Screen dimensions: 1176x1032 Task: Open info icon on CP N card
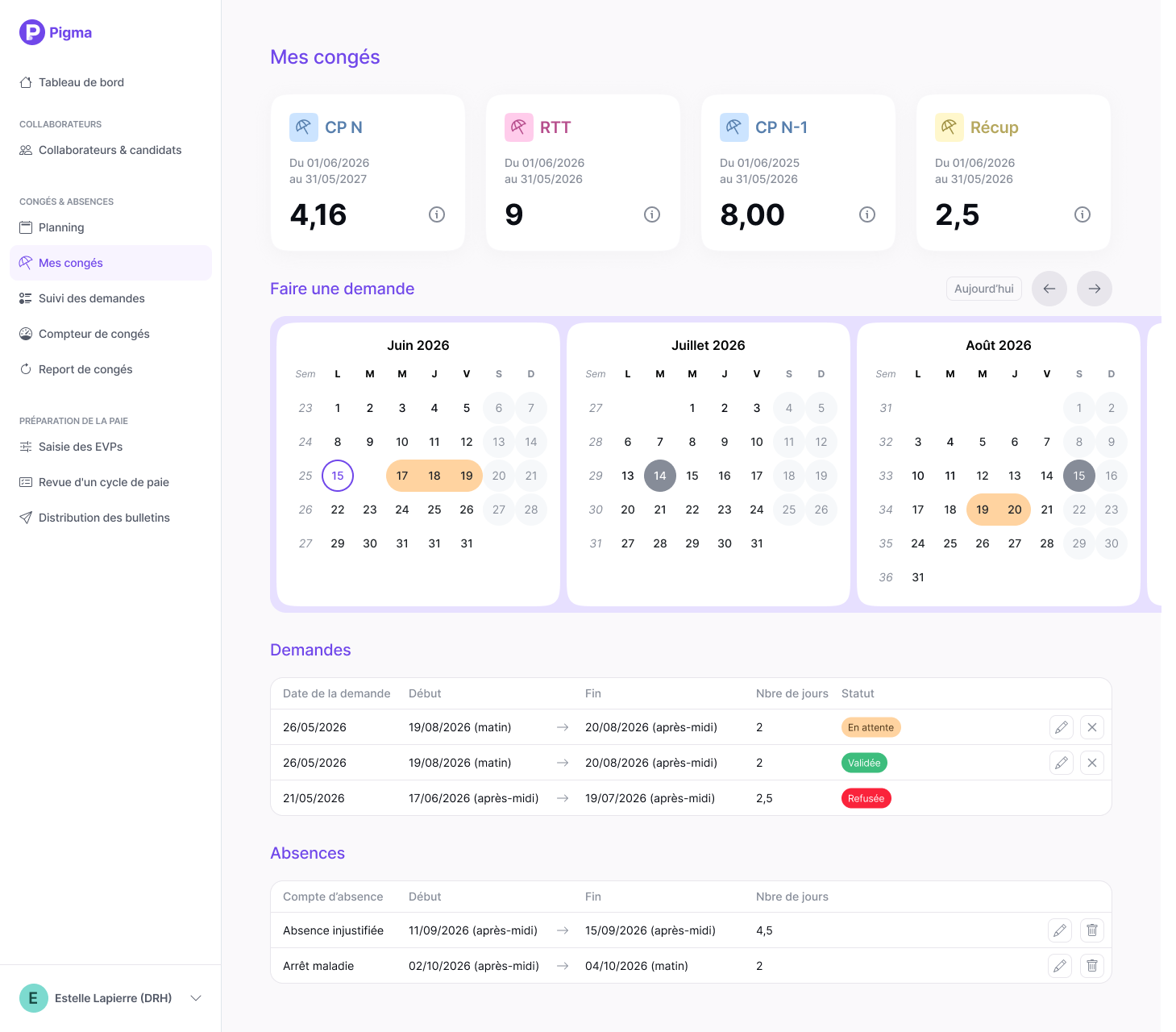click(437, 214)
